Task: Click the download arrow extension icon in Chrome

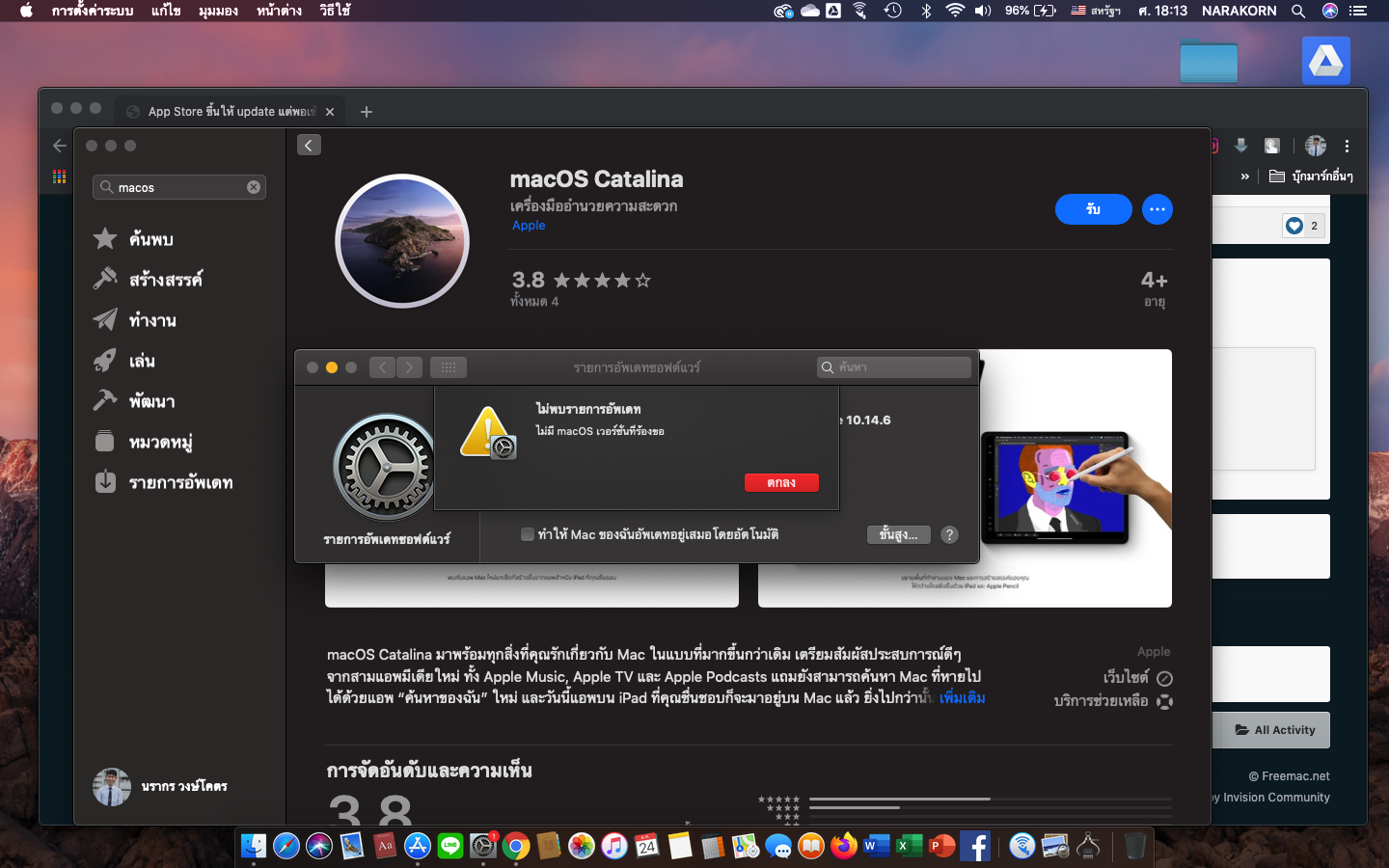Action: (1241, 146)
